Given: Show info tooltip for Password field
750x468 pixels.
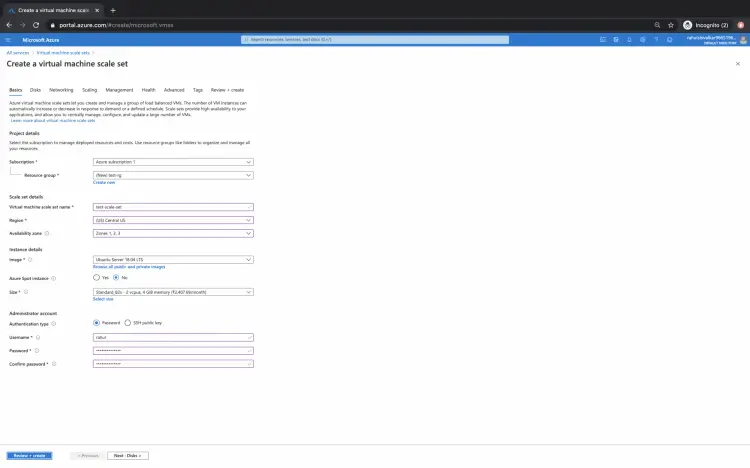Looking at the screenshot, I should click(x=37, y=351).
